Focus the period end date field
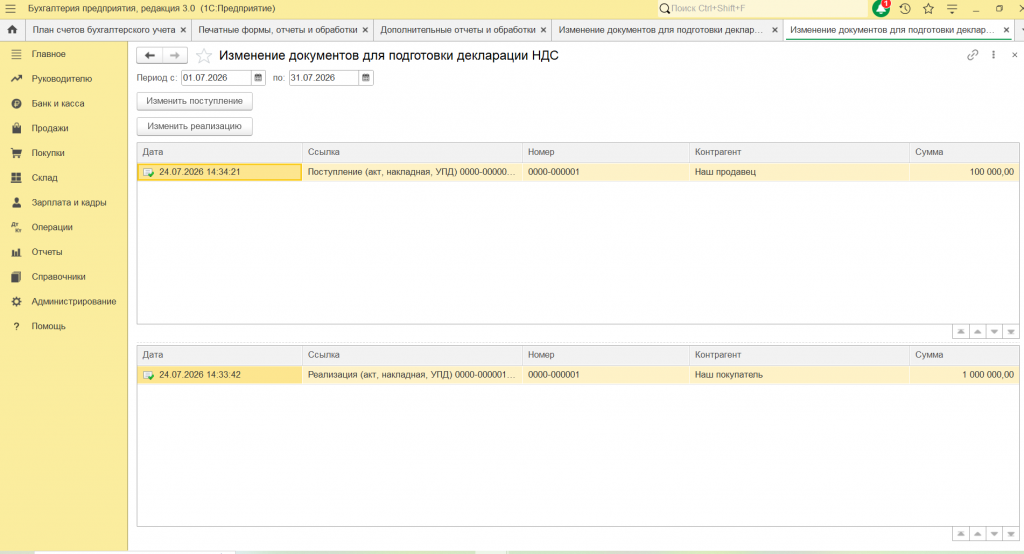This screenshot has height=554, width=1024. [324, 78]
